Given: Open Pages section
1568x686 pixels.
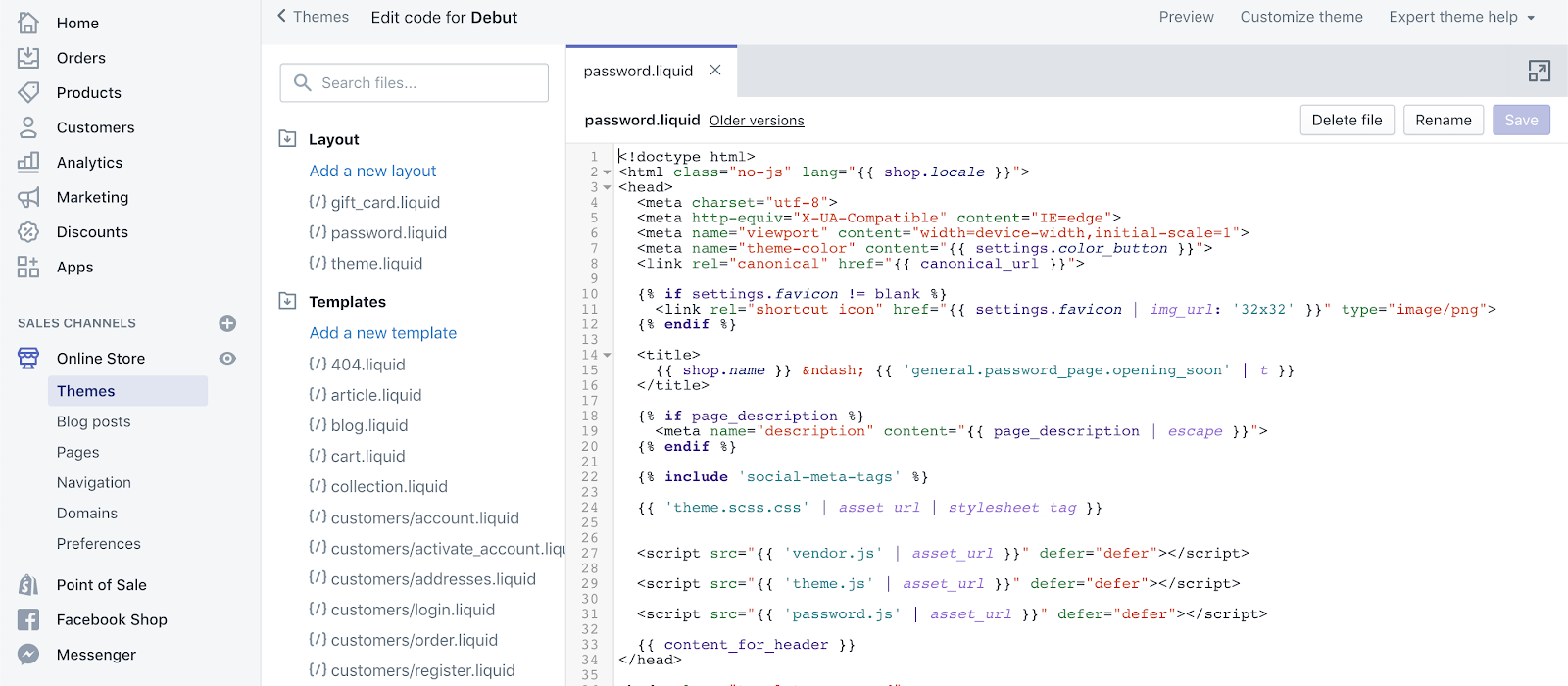Looking at the screenshot, I should tap(78, 452).
